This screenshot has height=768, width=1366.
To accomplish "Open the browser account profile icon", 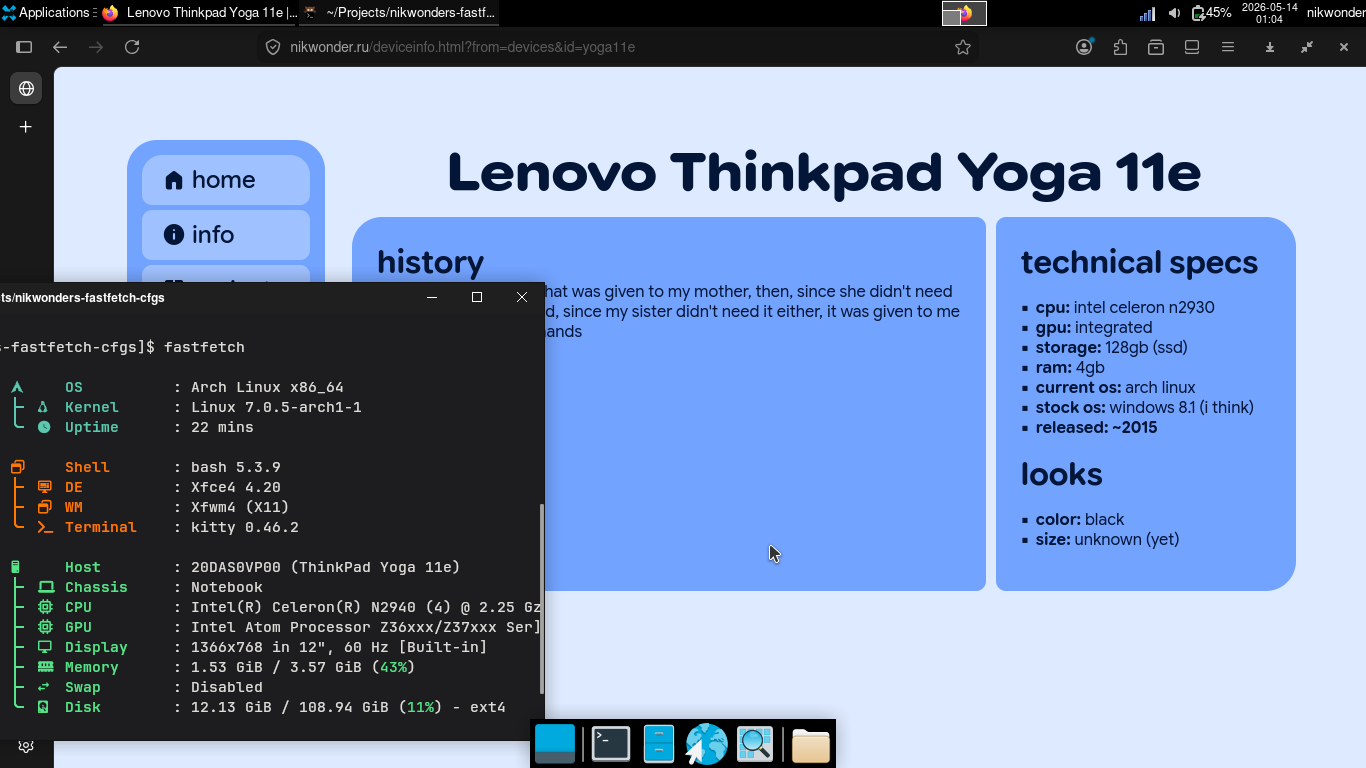I will [x=1084, y=47].
